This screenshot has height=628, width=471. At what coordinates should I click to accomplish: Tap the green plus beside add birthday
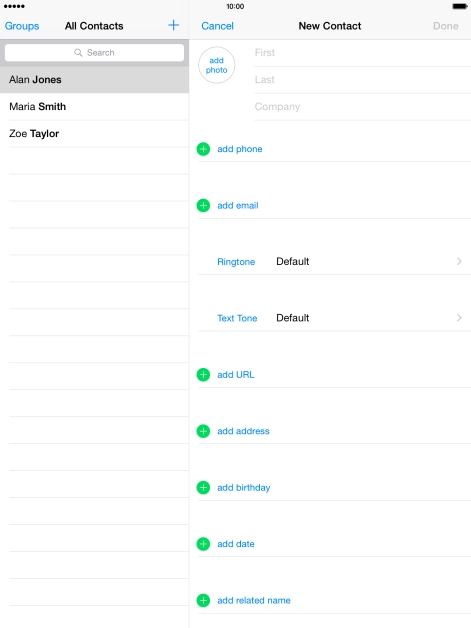tap(203, 487)
